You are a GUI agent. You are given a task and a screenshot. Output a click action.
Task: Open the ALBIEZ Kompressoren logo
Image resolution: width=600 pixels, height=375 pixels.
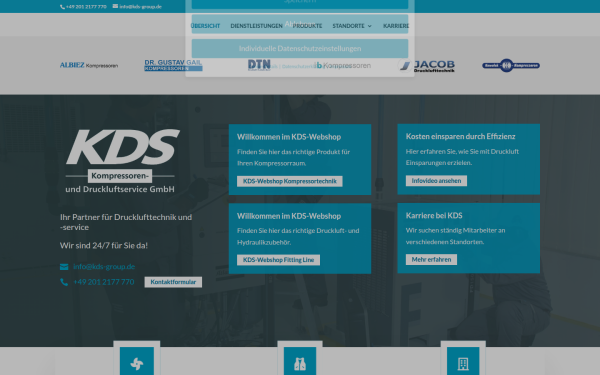[89, 65]
